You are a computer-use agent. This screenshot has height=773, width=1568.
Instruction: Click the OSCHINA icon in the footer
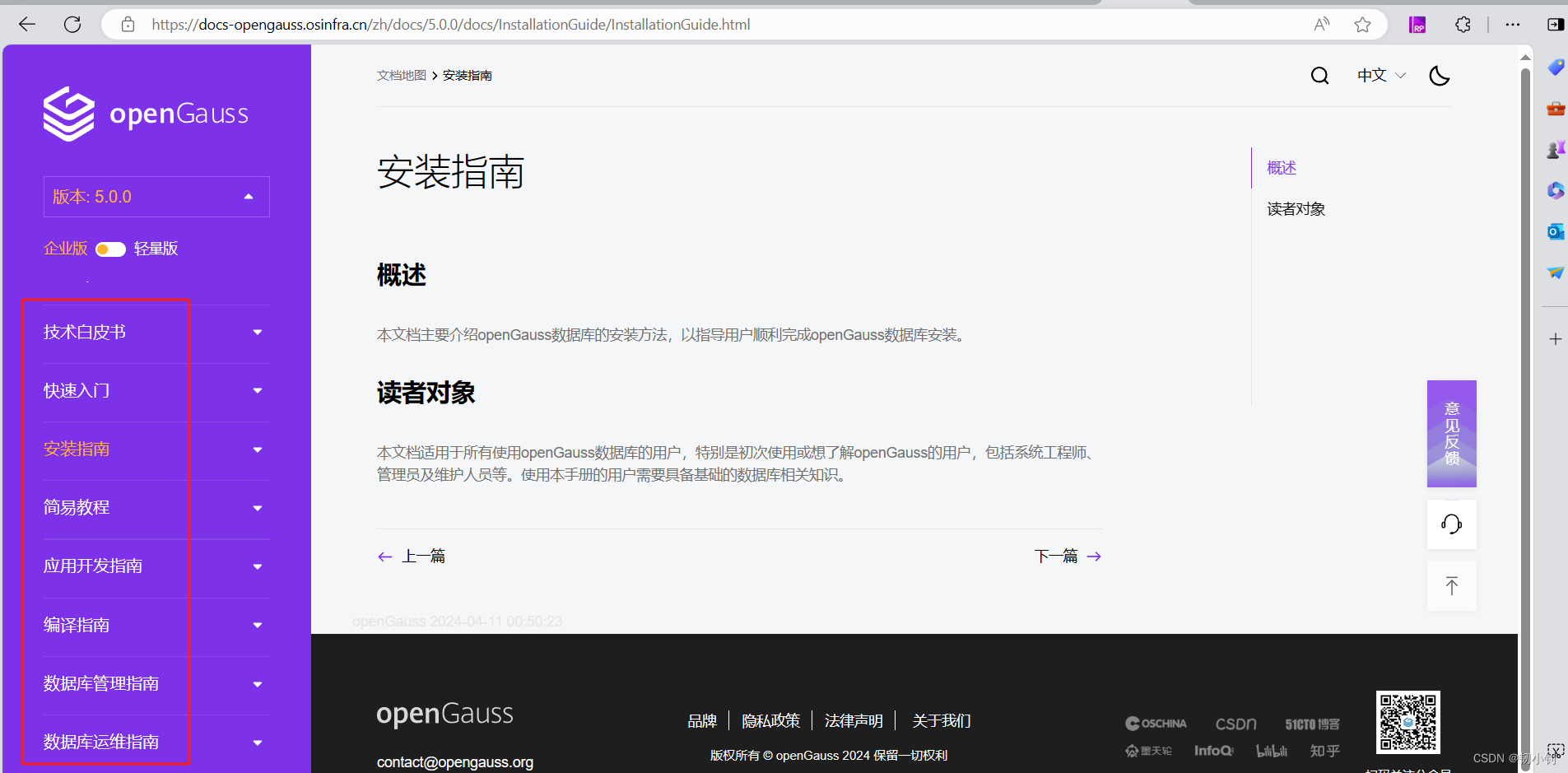(x=1156, y=723)
